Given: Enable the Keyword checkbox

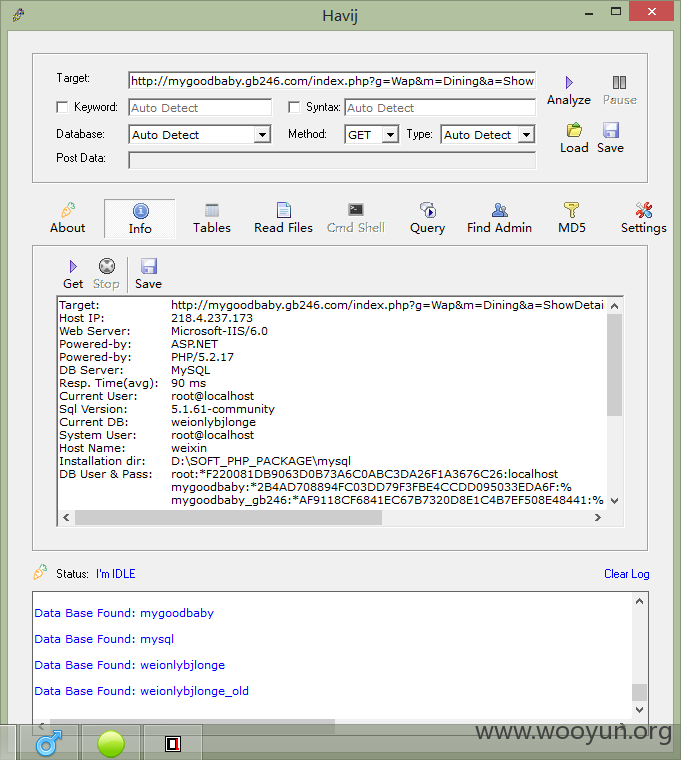Looking at the screenshot, I should tap(62, 107).
